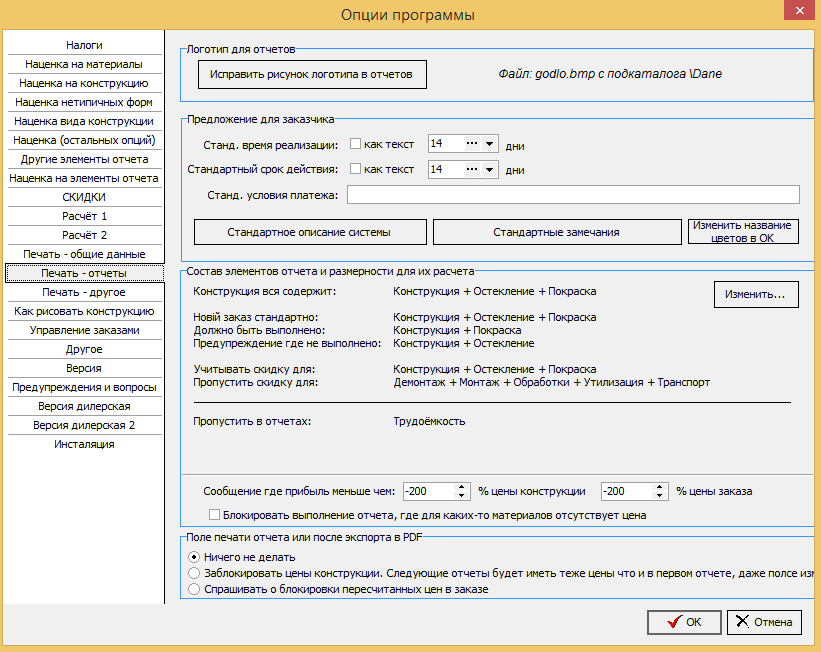Open срок действия days dropdown arrow

[x=489, y=169]
